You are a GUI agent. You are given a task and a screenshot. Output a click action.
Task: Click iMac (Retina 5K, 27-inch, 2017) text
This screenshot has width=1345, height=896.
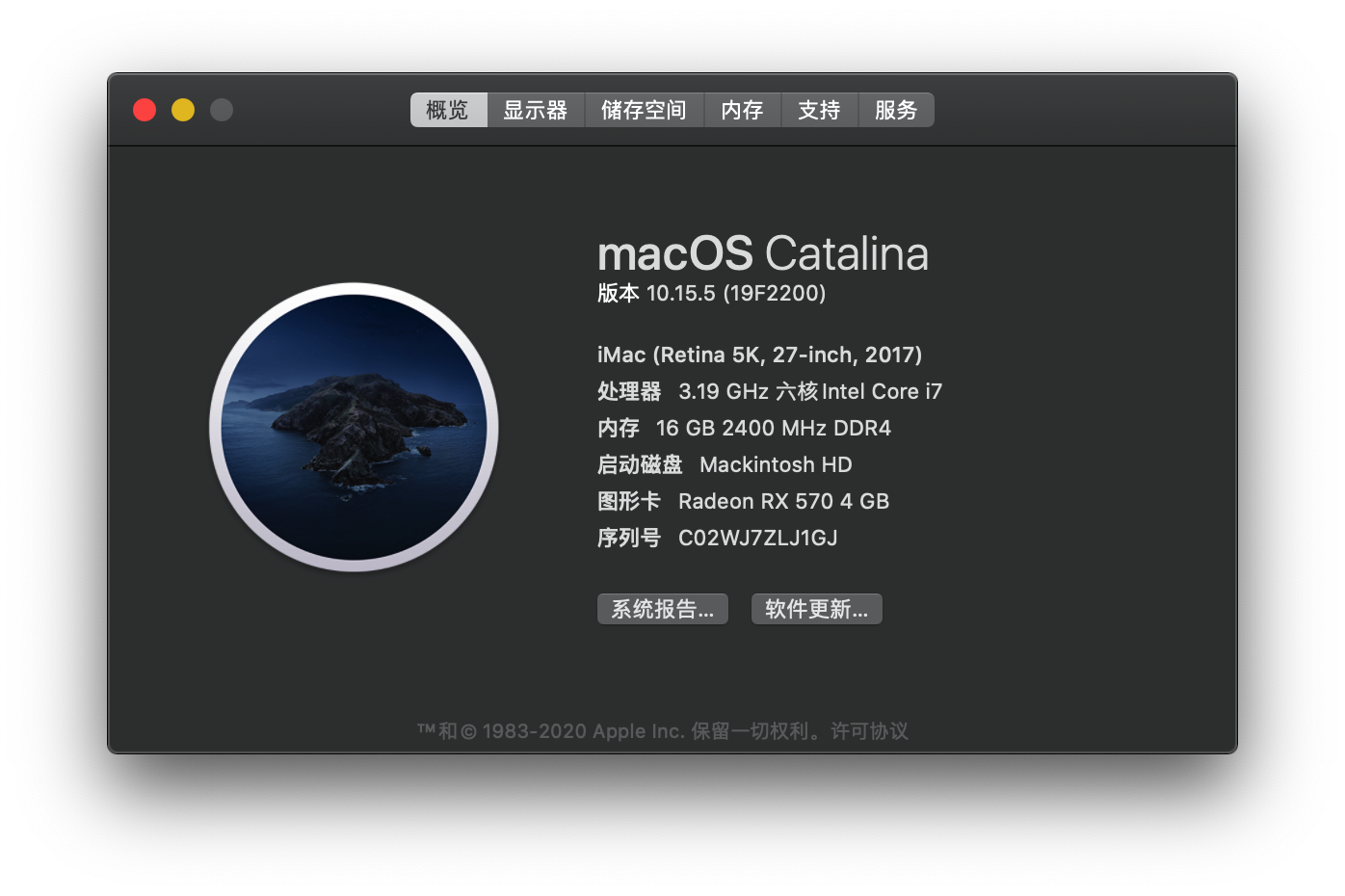tap(760, 355)
